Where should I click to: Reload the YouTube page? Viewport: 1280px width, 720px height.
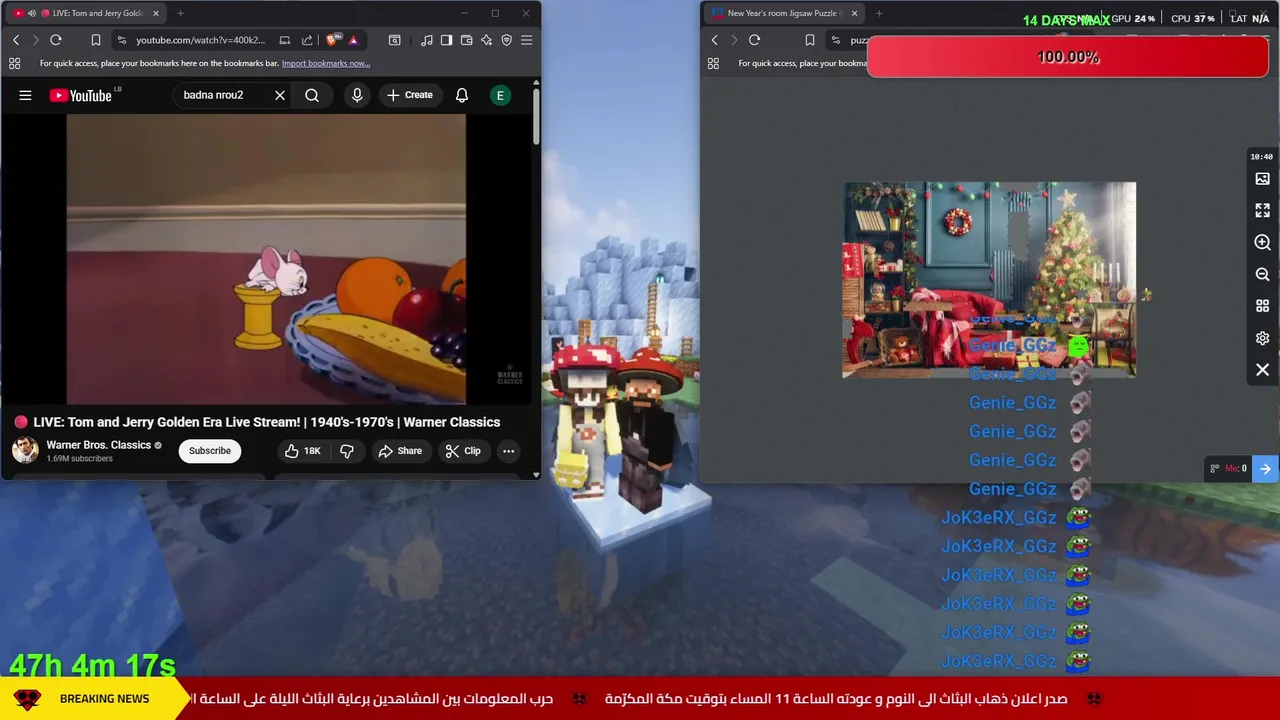(56, 40)
